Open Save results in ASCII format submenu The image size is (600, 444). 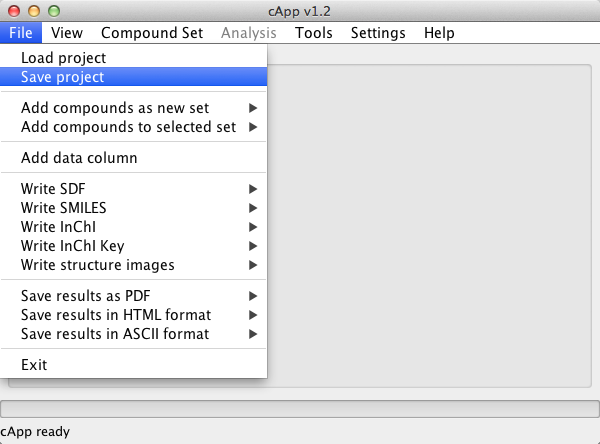(133, 334)
